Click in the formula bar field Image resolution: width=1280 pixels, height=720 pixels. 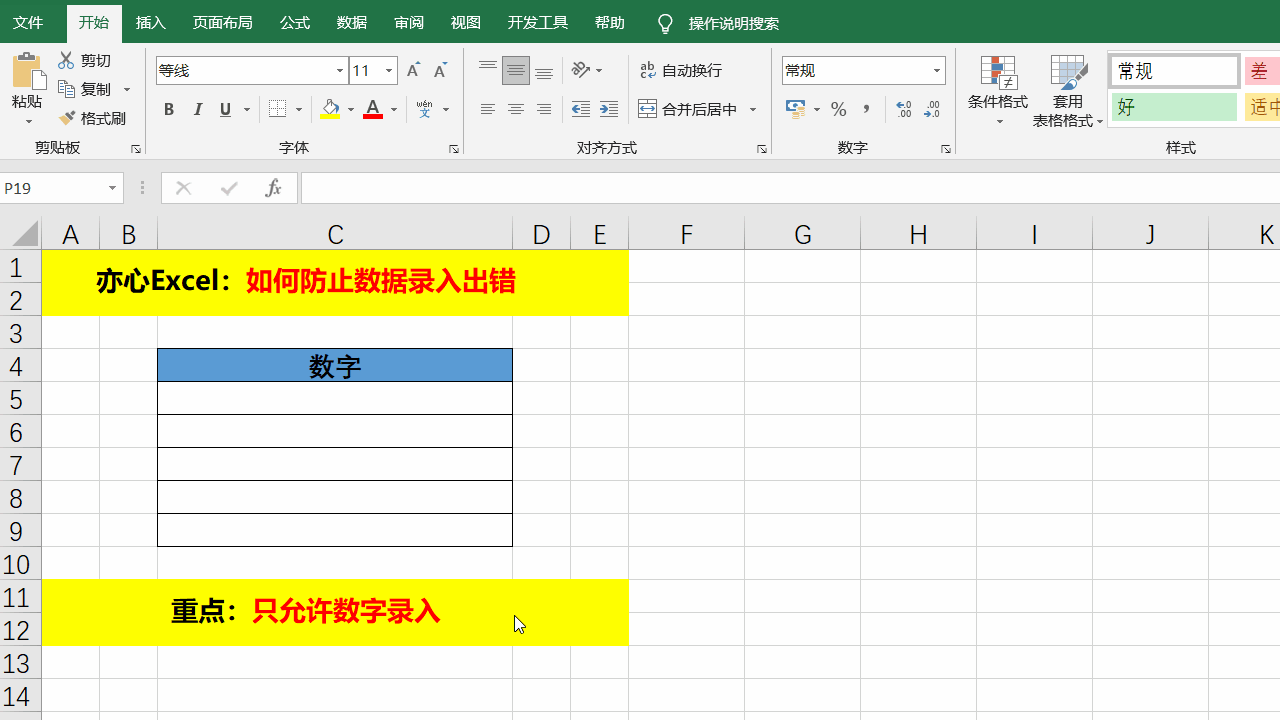pos(790,188)
